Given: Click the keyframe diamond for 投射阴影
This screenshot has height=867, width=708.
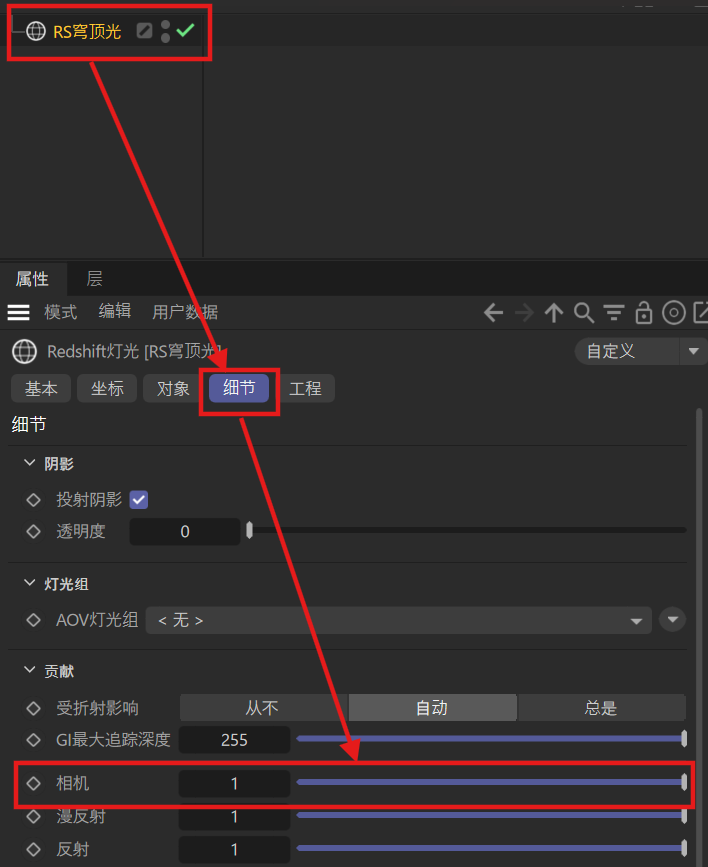Looking at the screenshot, I should click(33, 500).
